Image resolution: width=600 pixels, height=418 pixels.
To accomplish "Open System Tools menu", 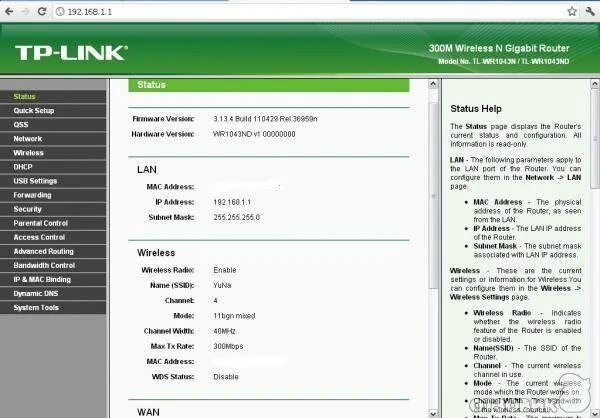I will (x=53, y=308).
